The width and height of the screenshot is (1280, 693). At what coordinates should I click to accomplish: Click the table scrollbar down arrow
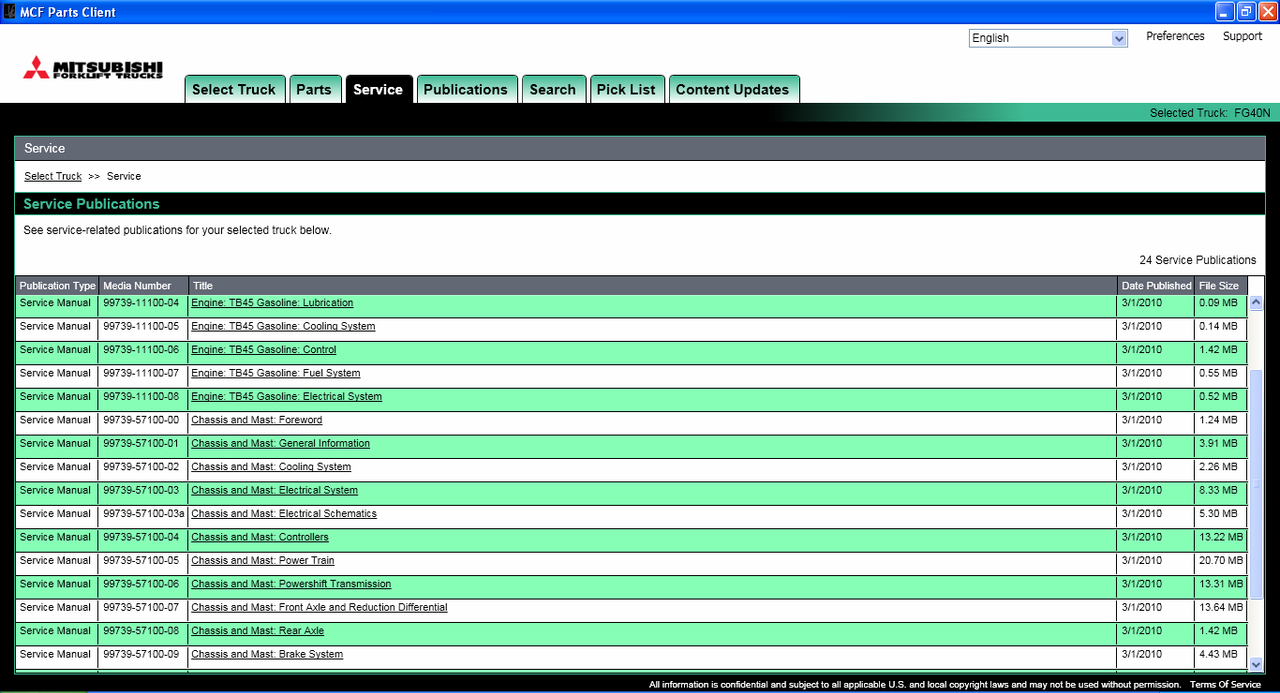[x=1256, y=663]
